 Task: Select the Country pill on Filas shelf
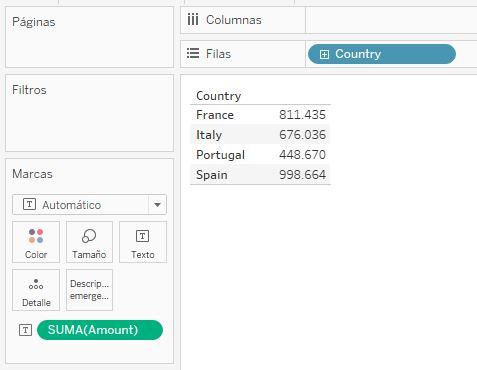[382, 54]
